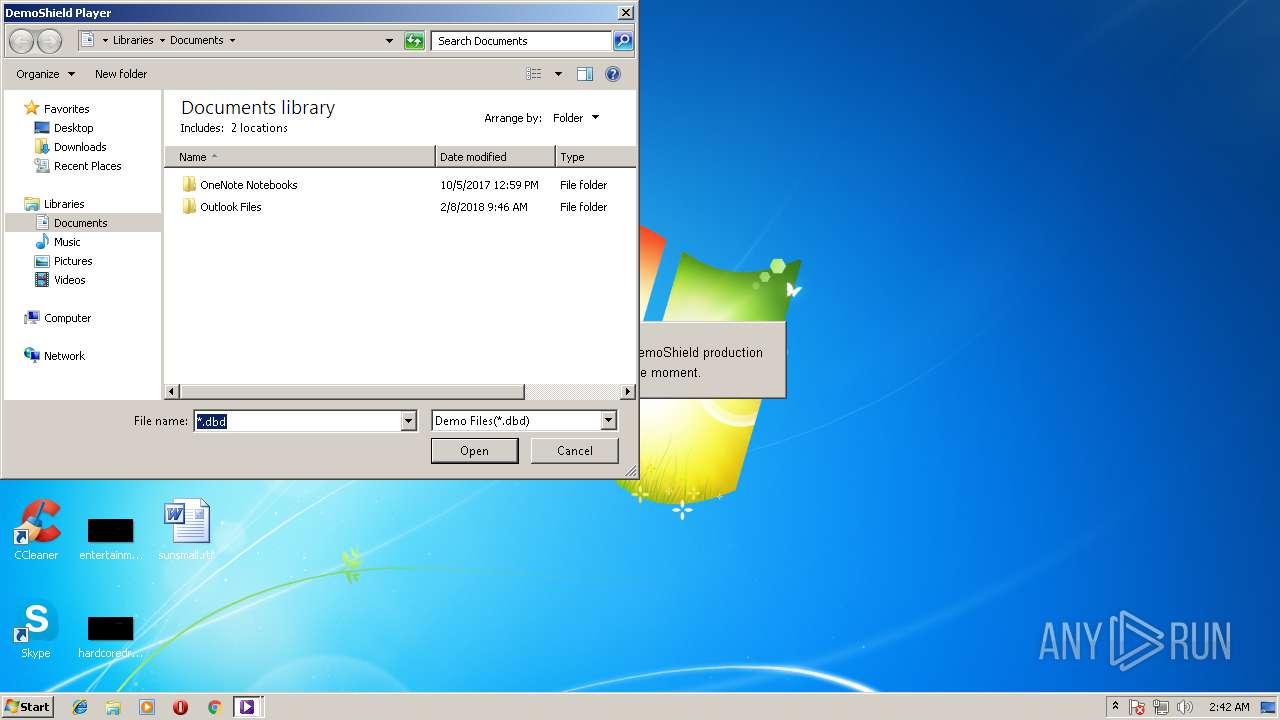Select the 10/5/2017 12:59 PM date cell
This screenshot has width=1280, height=720.
[489, 185]
